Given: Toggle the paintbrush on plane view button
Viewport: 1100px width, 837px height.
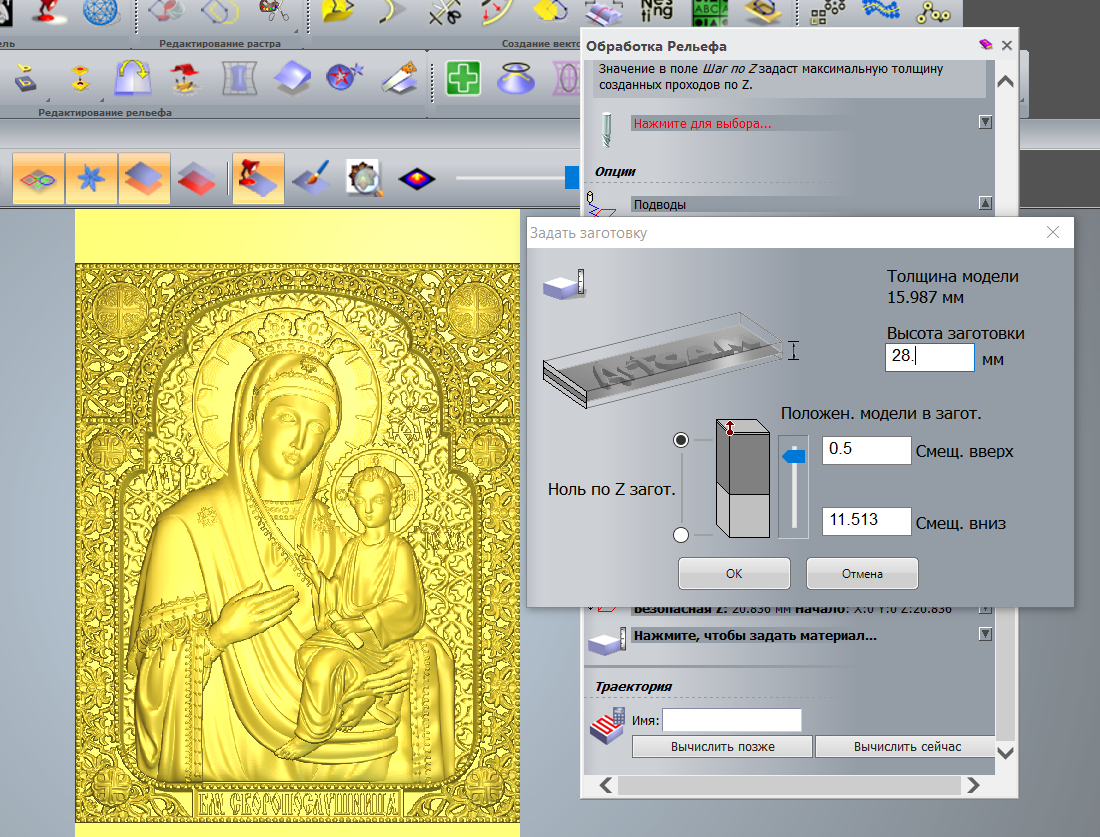Looking at the screenshot, I should click(x=311, y=178).
